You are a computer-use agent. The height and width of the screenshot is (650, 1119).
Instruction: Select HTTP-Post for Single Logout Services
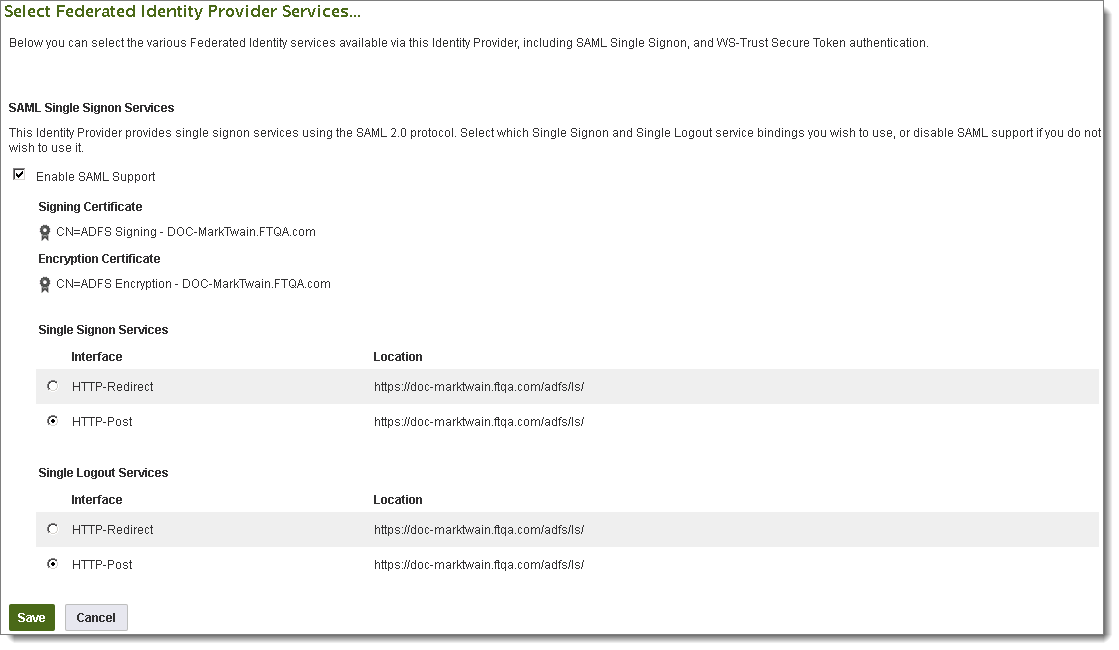click(52, 564)
